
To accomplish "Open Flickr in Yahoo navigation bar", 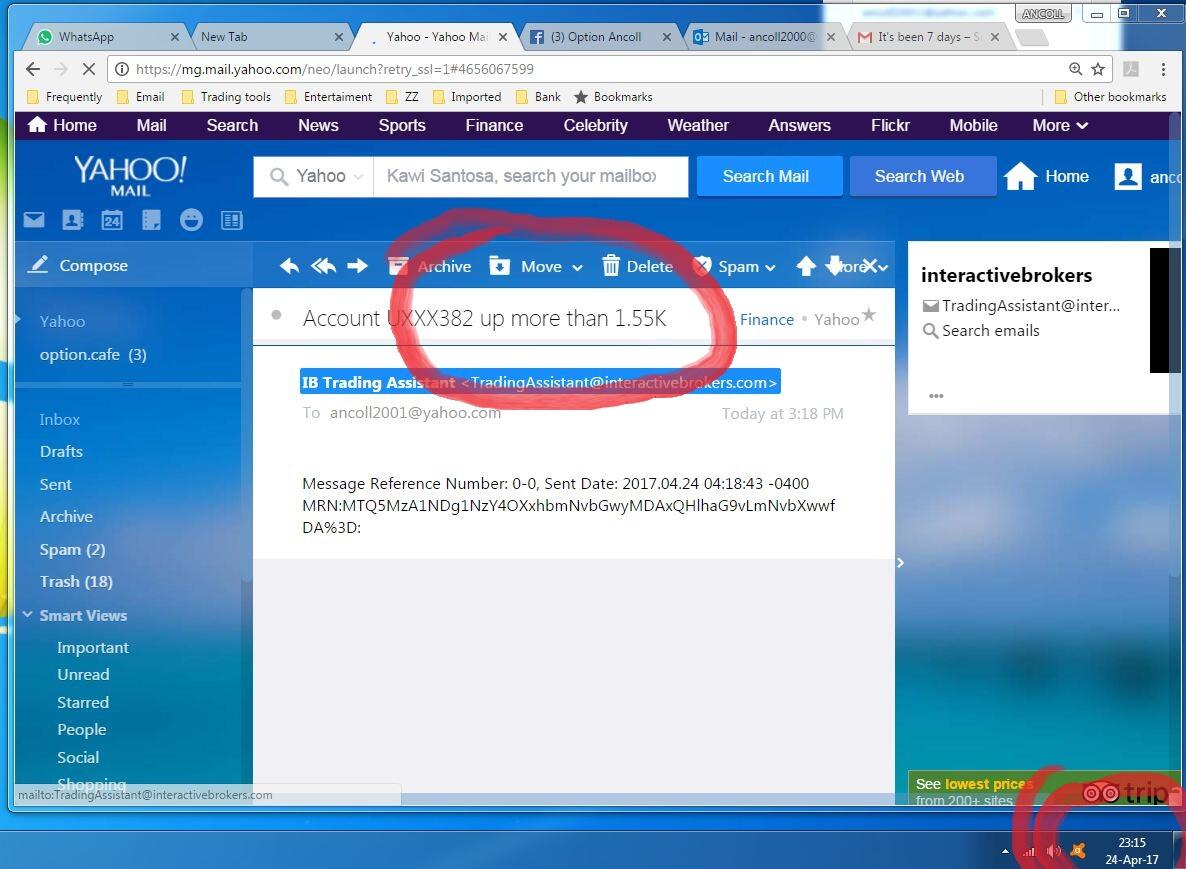I will click(x=890, y=126).
